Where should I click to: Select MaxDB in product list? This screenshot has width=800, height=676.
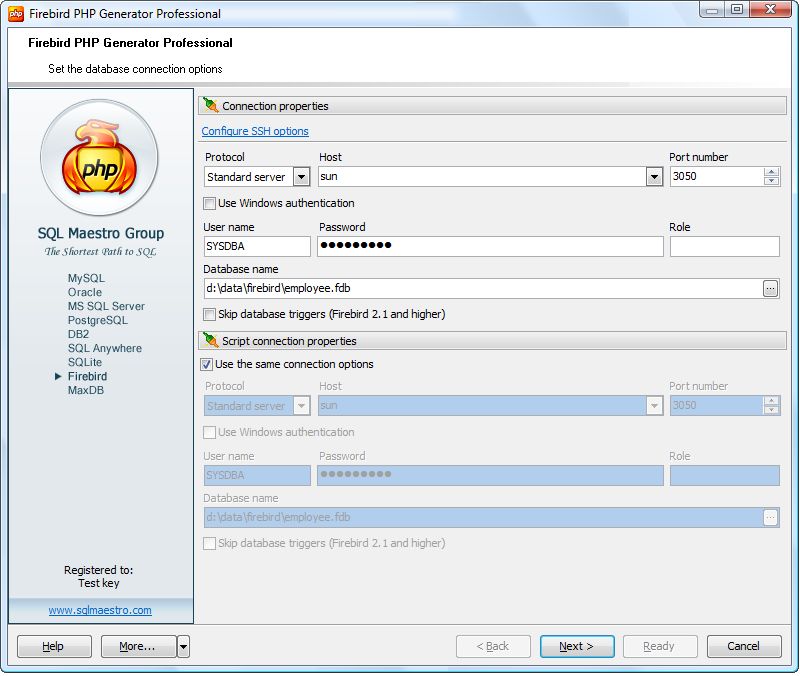86,390
